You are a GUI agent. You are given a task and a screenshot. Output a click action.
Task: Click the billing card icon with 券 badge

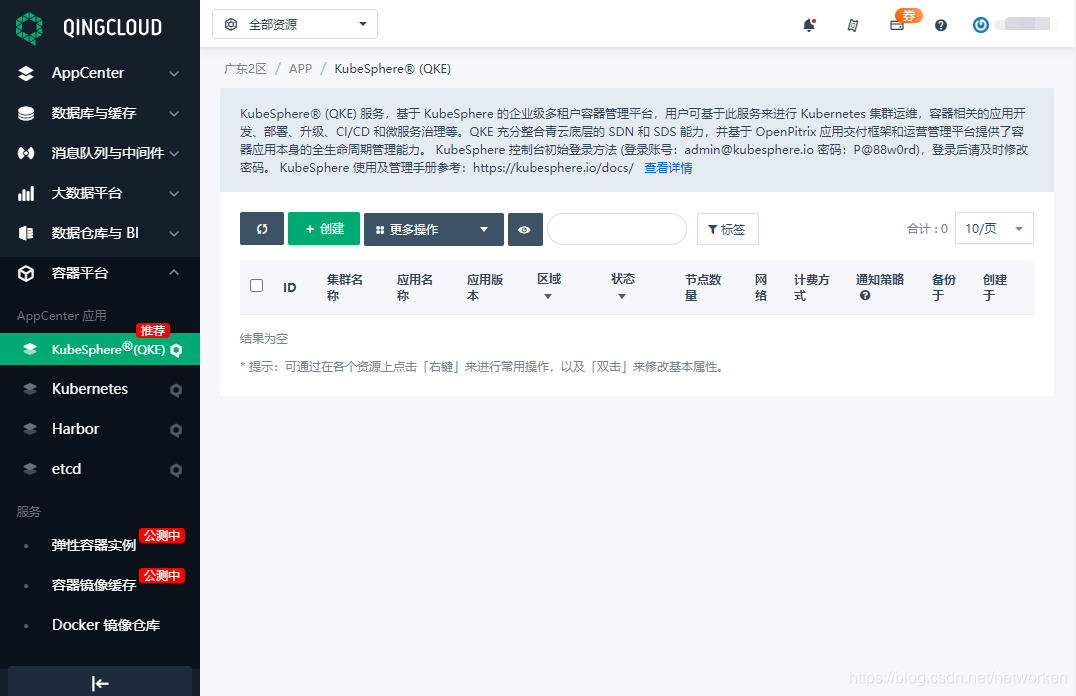896,24
